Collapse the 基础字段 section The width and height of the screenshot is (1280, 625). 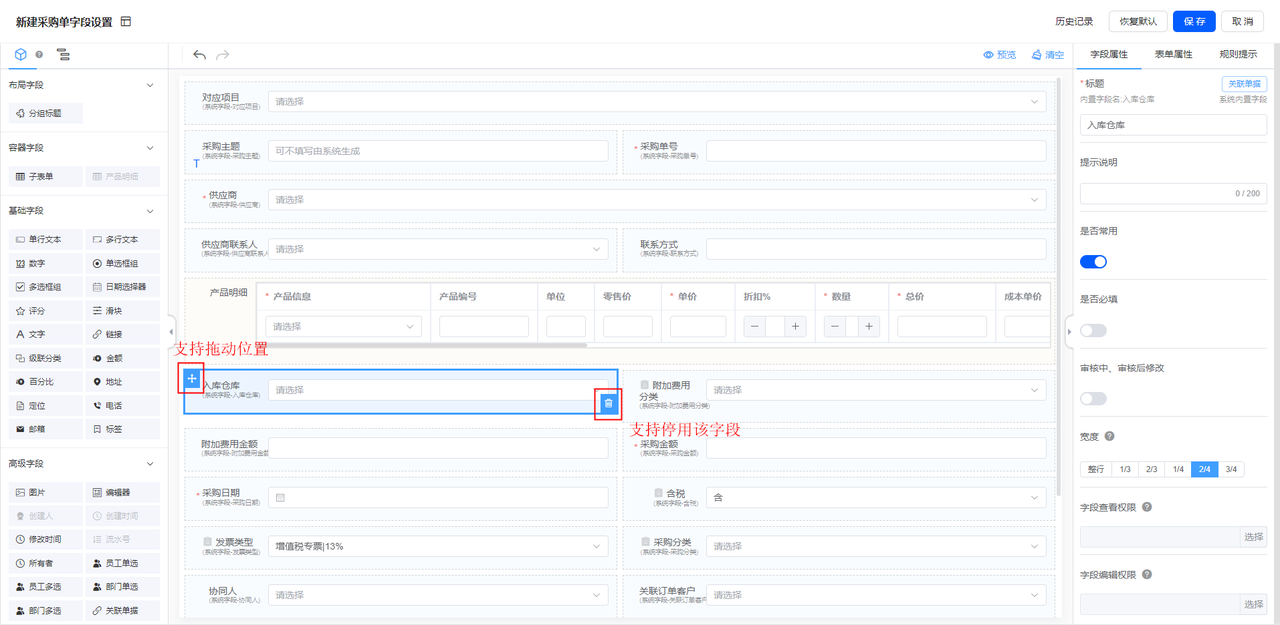[150, 211]
